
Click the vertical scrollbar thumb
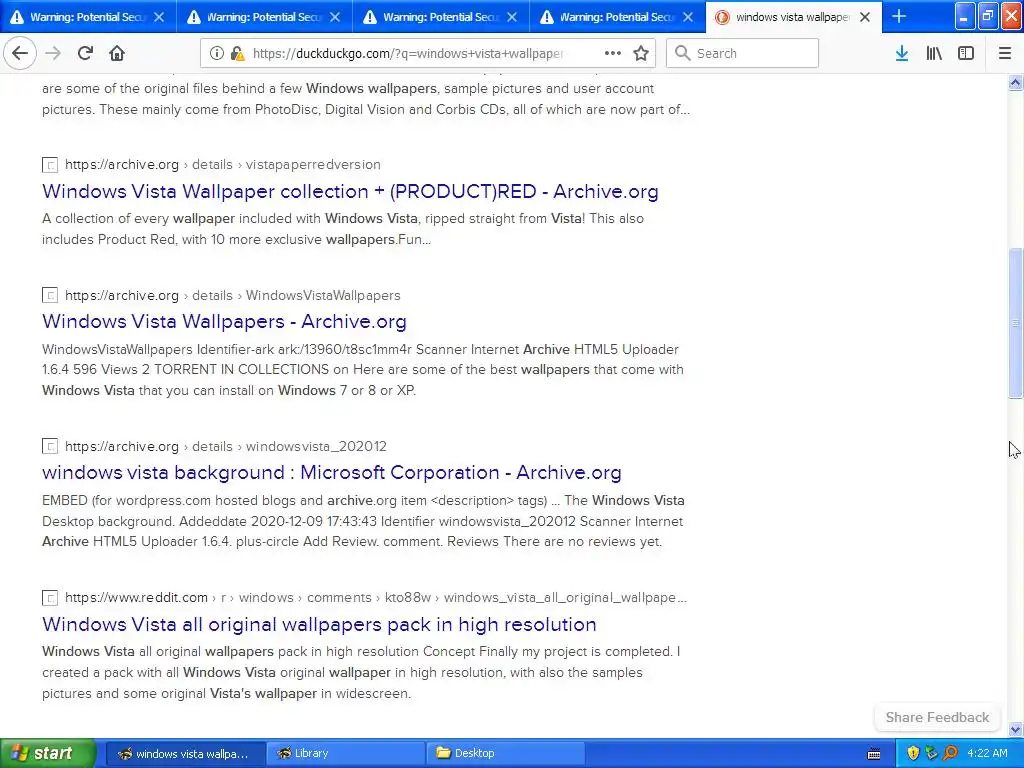pyautogui.click(x=1016, y=323)
